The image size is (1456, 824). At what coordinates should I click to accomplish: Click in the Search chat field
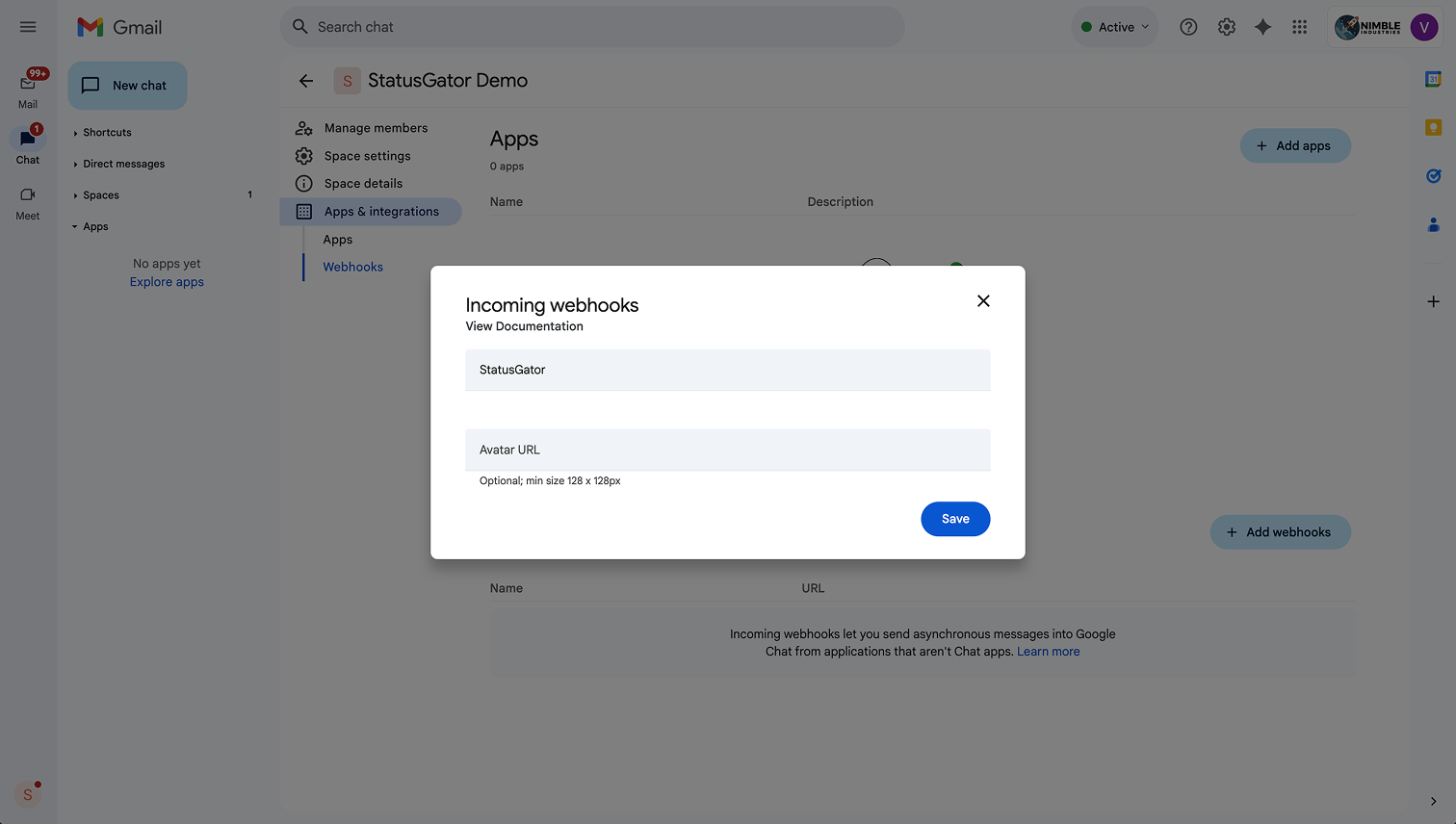point(592,27)
